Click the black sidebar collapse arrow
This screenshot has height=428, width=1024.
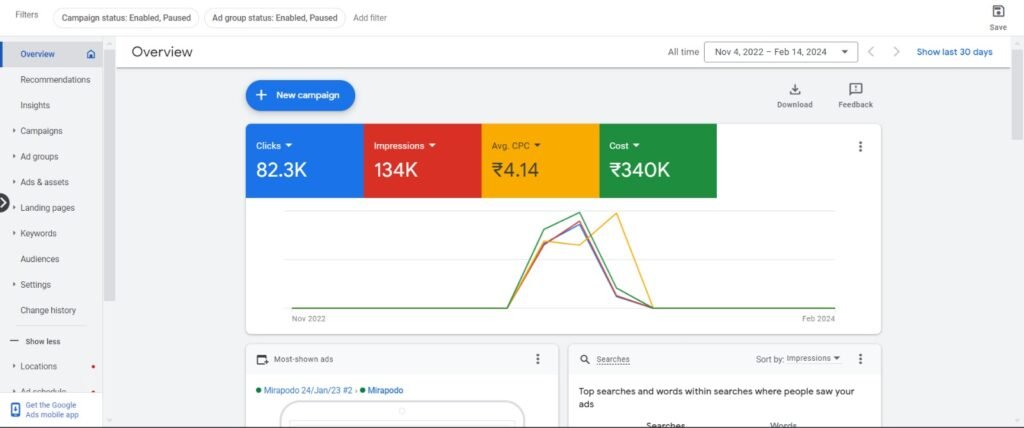(x=4, y=203)
